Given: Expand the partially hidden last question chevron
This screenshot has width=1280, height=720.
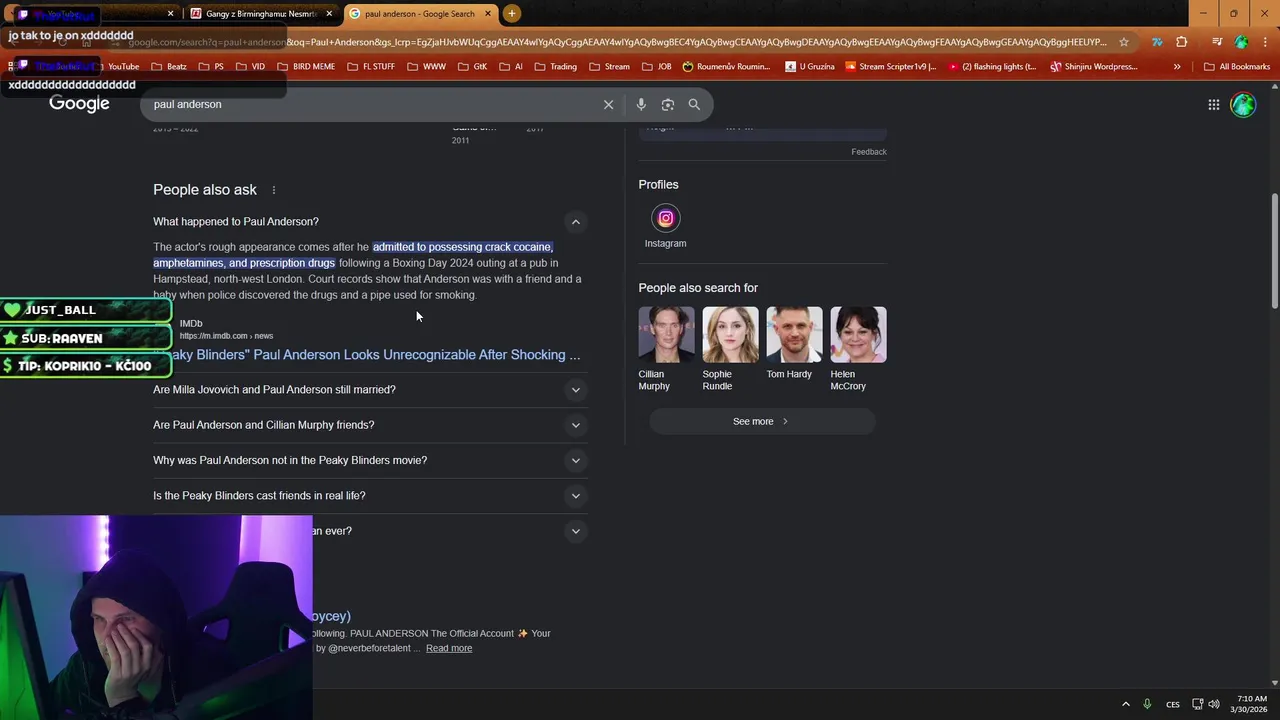Looking at the screenshot, I should point(575,531).
